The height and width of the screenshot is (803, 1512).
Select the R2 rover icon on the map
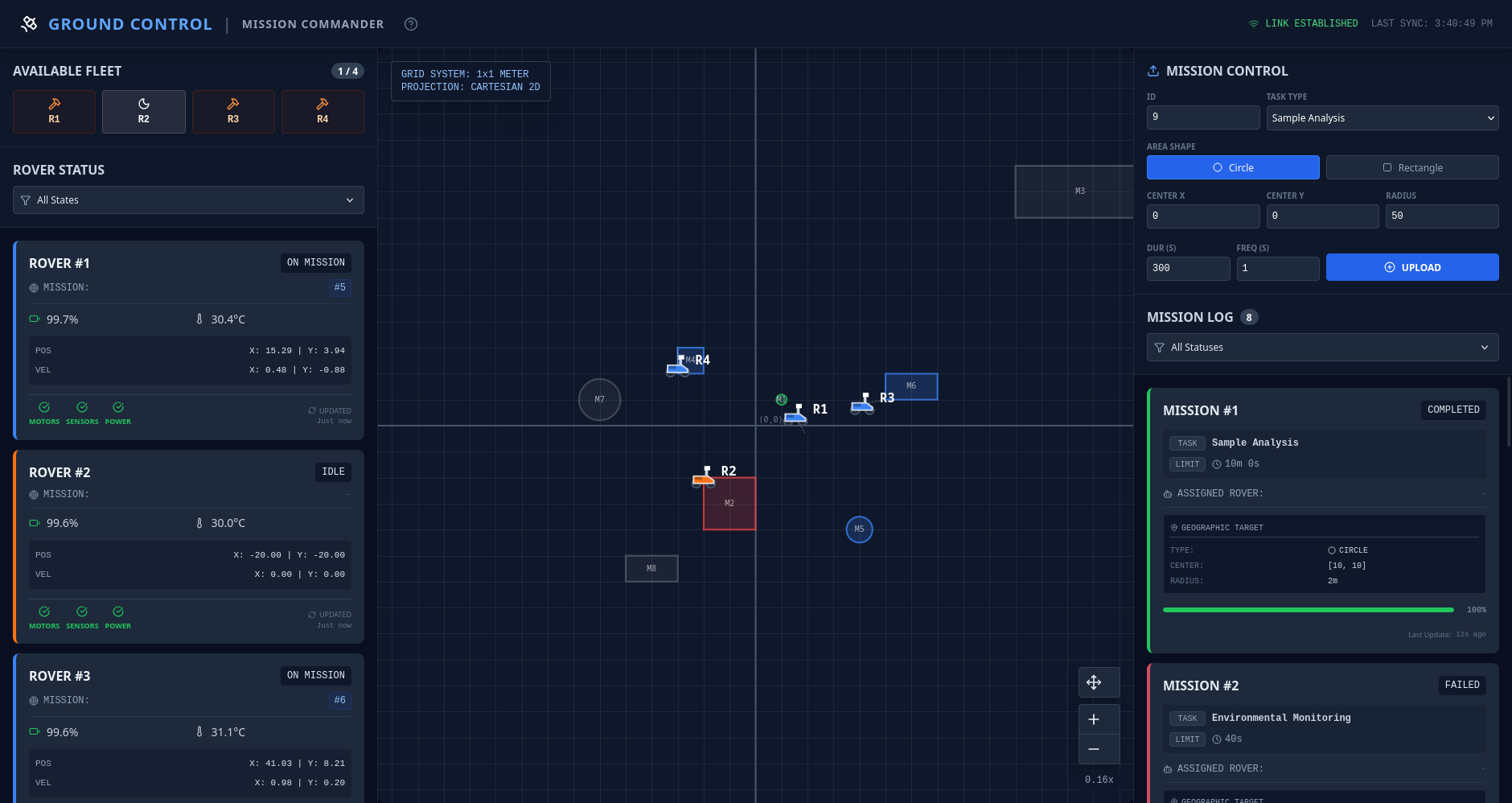(704, 477)
